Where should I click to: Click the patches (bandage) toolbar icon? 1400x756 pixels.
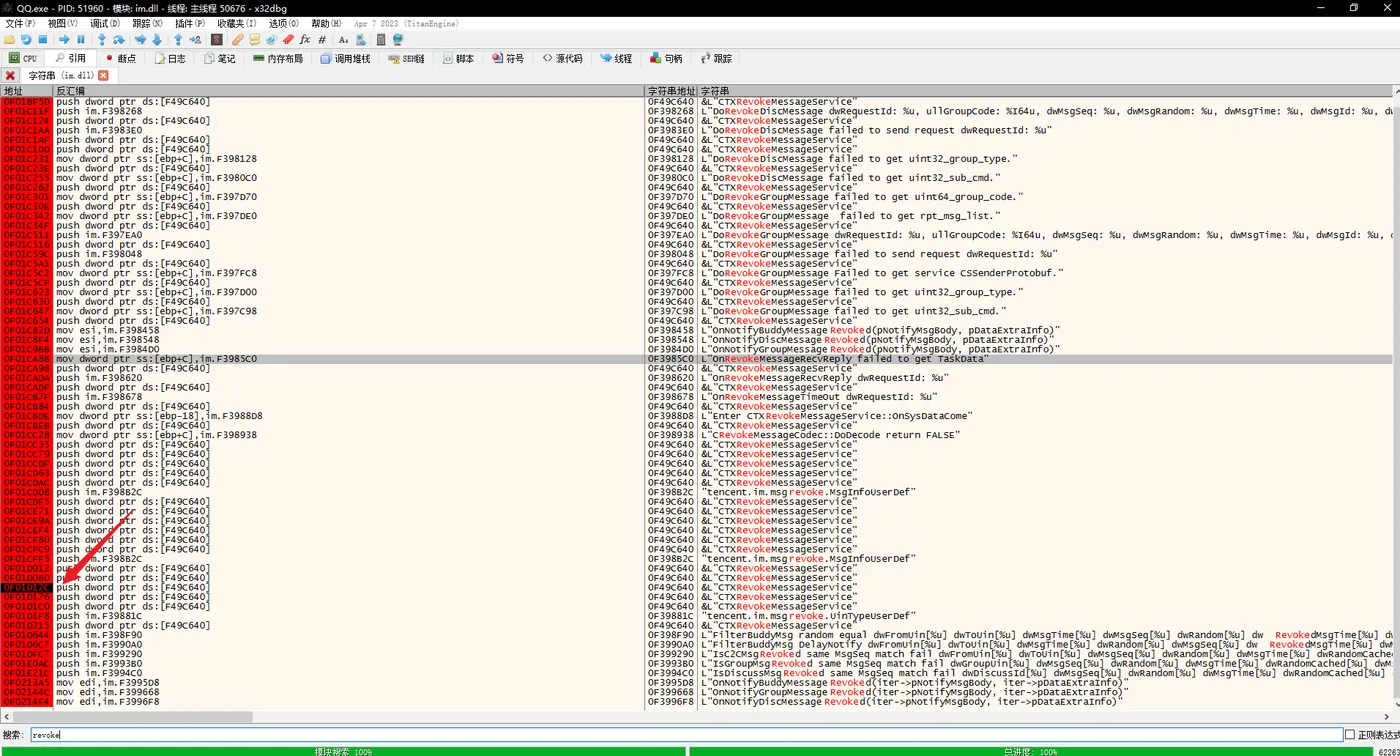tap(238, 40)
